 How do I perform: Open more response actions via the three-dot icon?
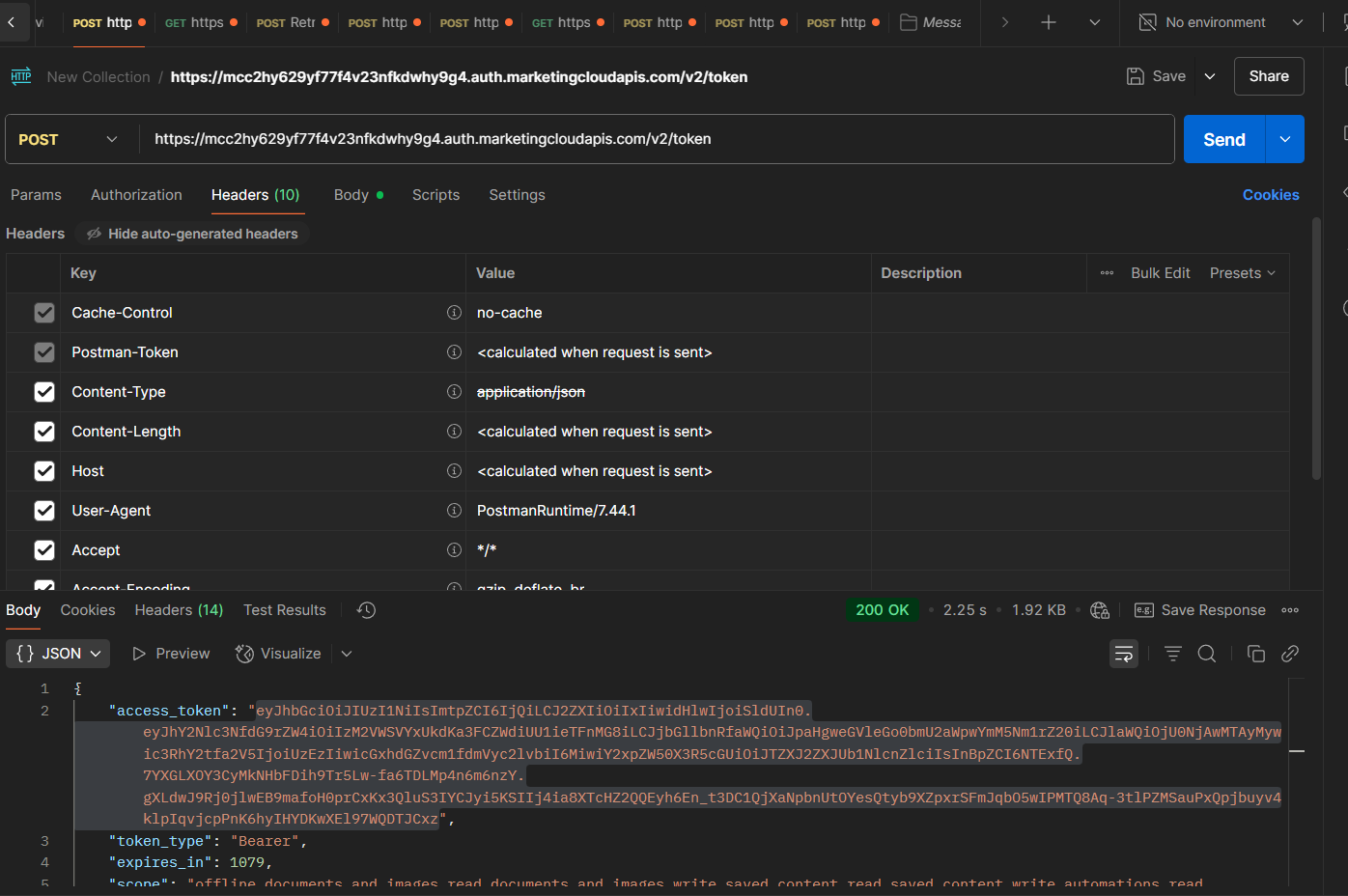[1290, 609]
